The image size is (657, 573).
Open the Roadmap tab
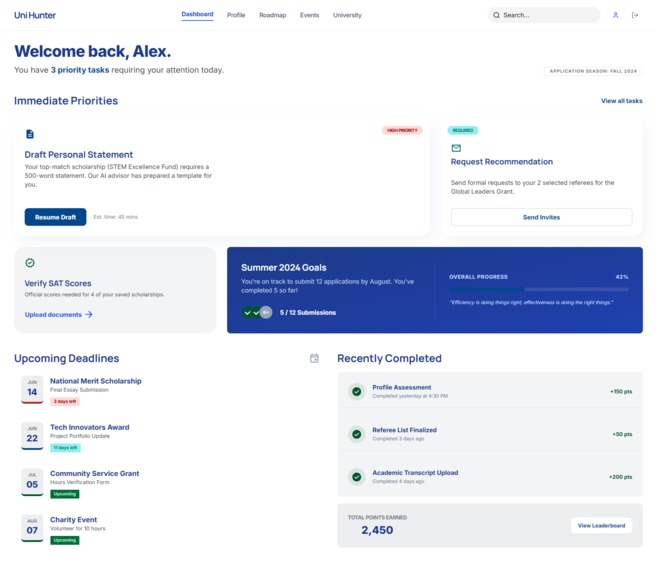pyautogui.click(x=272, y=15)
